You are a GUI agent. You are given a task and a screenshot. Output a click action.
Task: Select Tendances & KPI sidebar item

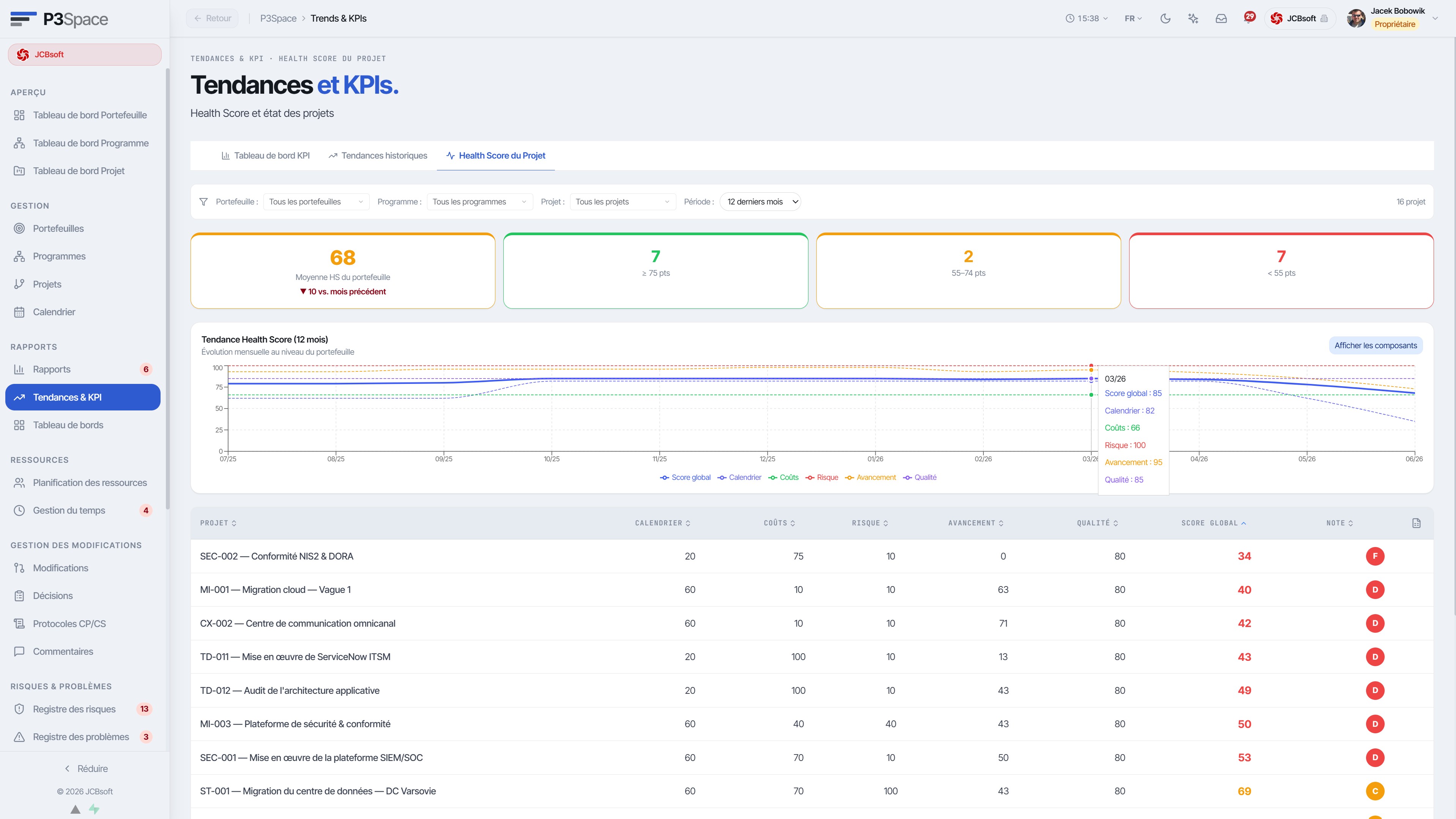pyautogui.click(x=82, y=398)
